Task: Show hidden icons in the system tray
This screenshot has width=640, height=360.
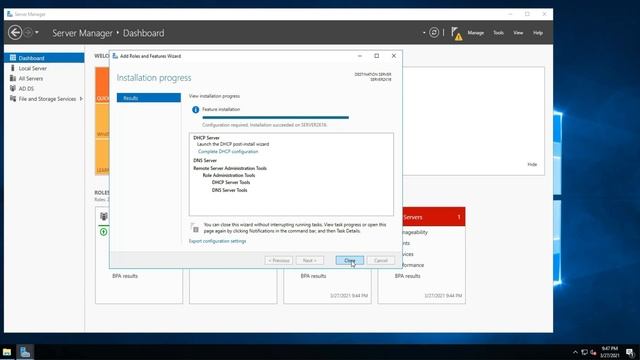Action: point(575,352)
